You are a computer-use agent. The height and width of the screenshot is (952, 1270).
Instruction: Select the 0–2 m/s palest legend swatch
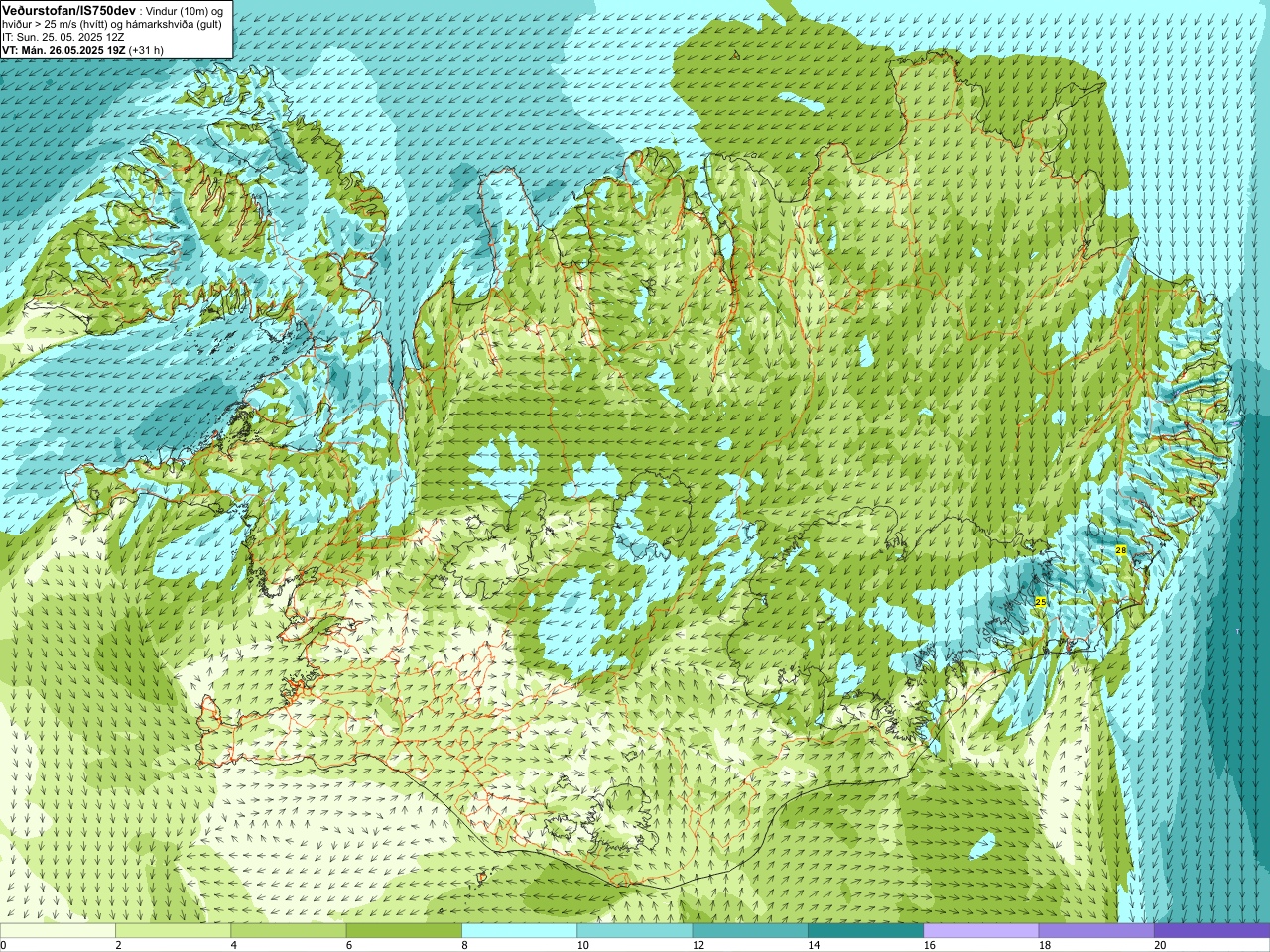point(58,931)
